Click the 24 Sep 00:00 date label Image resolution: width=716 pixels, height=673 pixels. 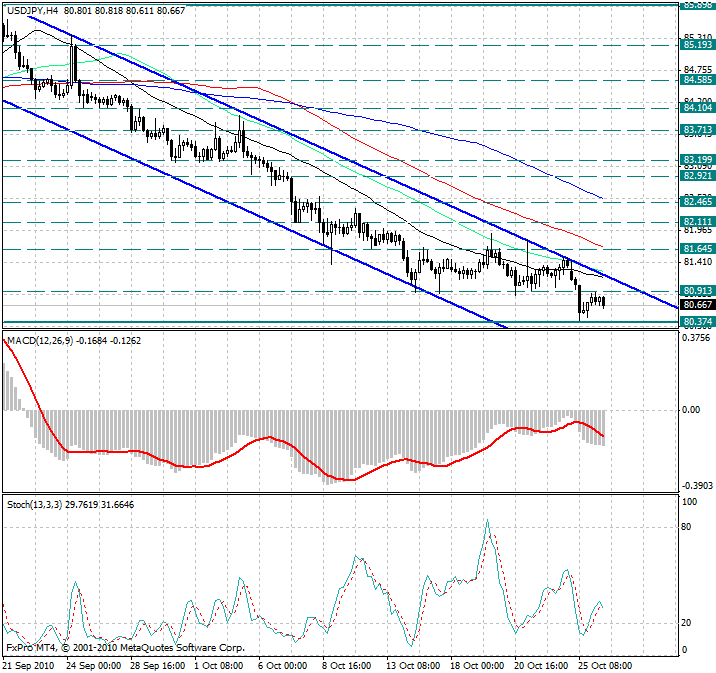pyautogui.click(x=94, y=666)
